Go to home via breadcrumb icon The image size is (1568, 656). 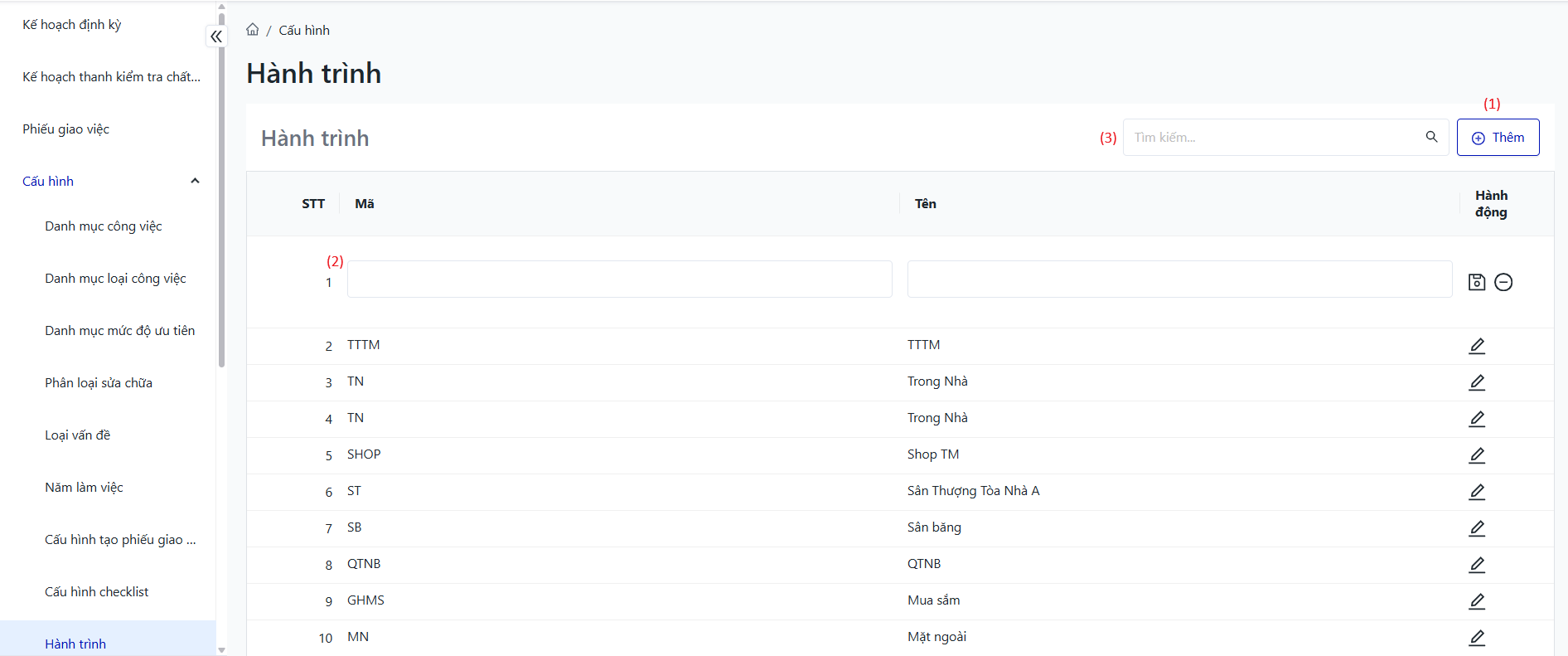point(253,30)
